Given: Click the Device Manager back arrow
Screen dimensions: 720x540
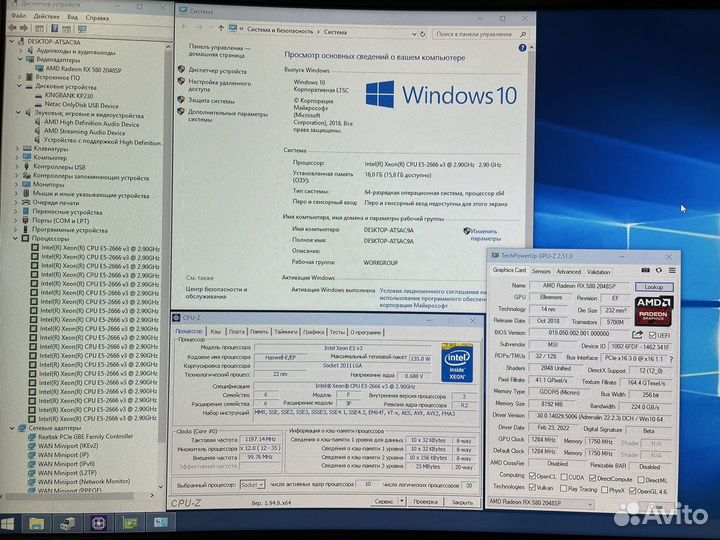Looking at the screenshot, I should click(12, 28).
